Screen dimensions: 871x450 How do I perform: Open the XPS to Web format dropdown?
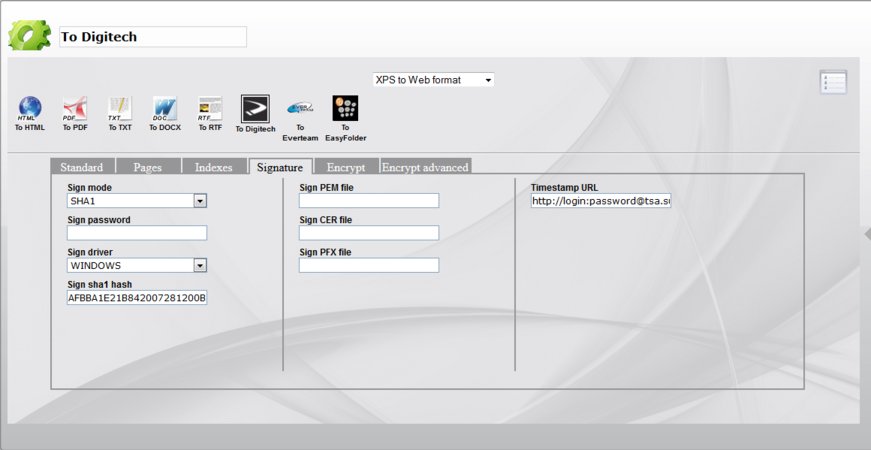[x=433, y=80]
